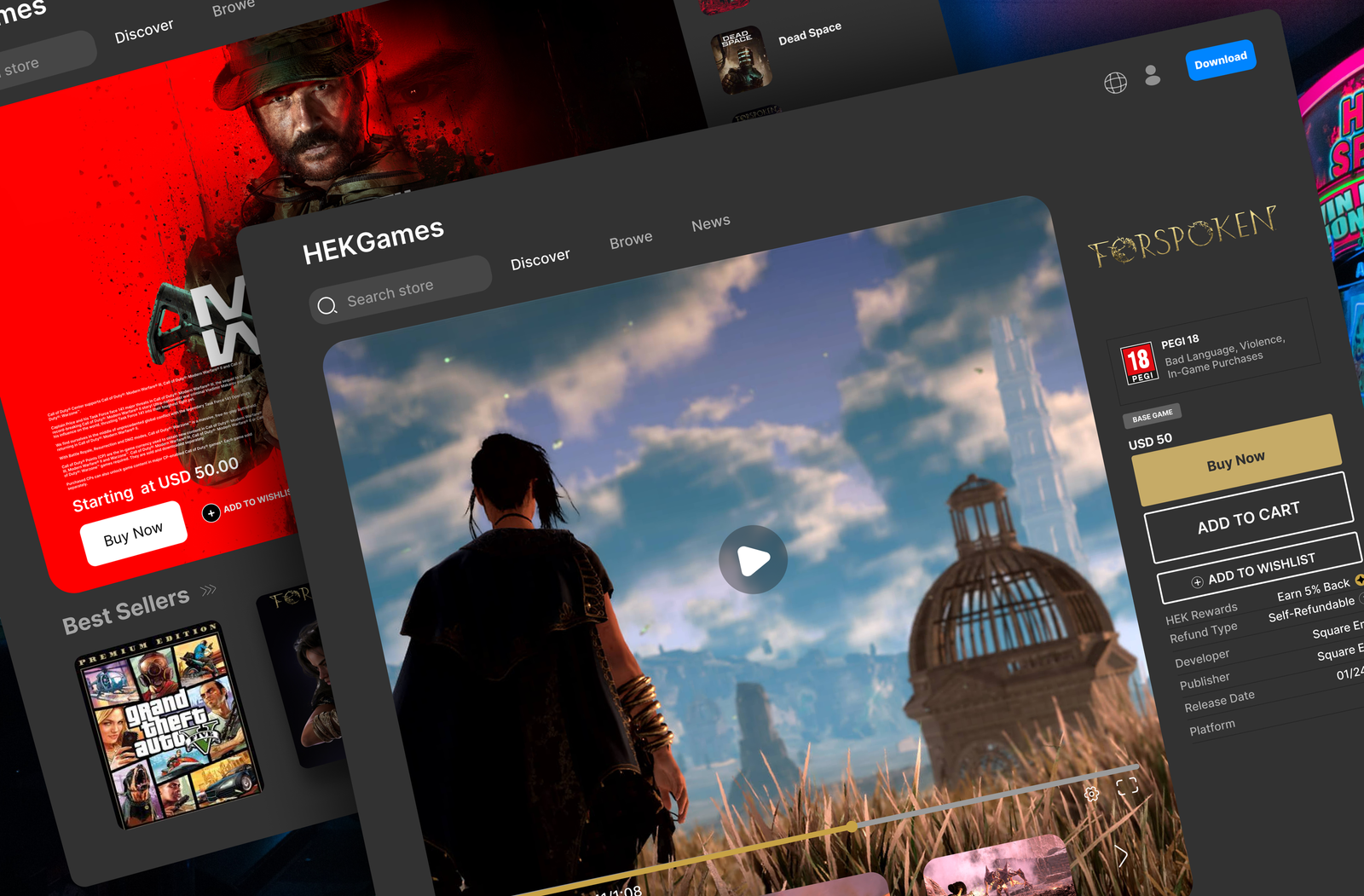
Task: Open the user profile icon
Action: (x=1153, y=76)
